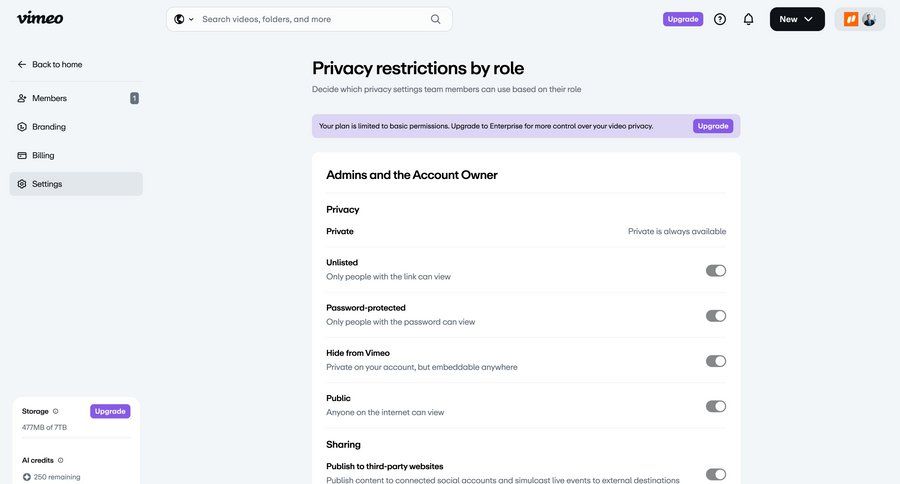The image size is (900, 484).
Task: Click the AI credits info icon
Action: click(x=60, y=460)
